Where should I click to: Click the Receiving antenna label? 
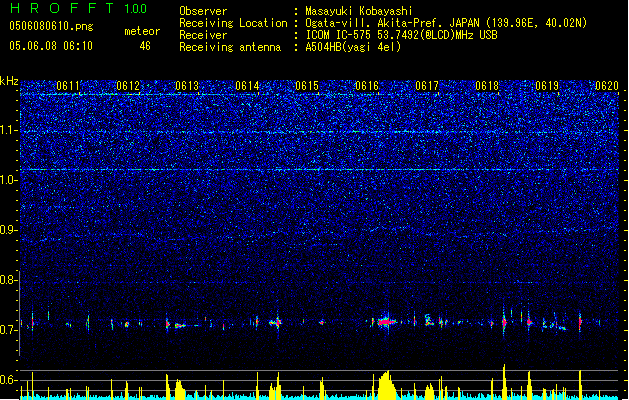point(230,47)
